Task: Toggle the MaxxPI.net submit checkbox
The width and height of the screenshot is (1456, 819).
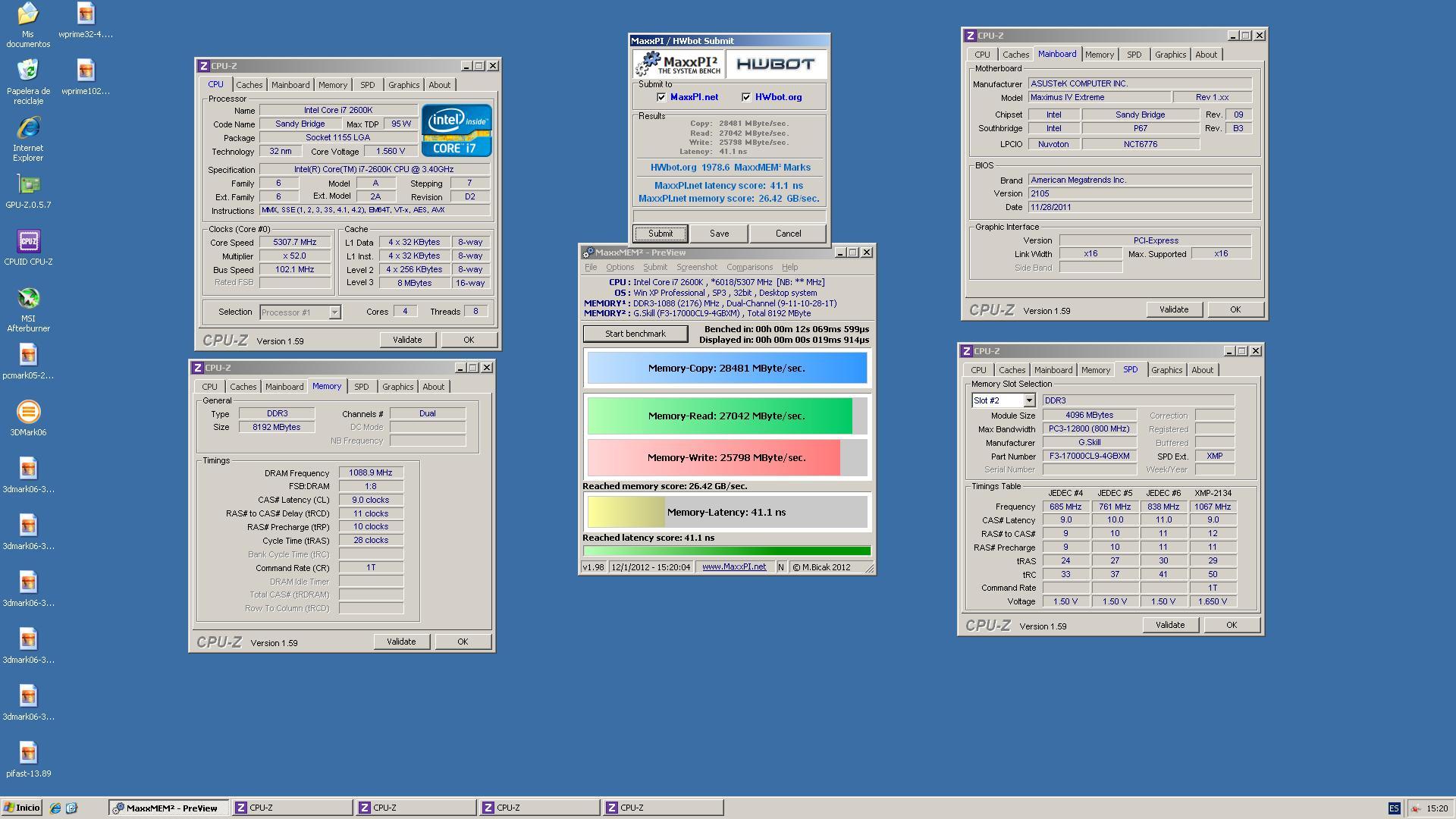Action: click(661, 97)
